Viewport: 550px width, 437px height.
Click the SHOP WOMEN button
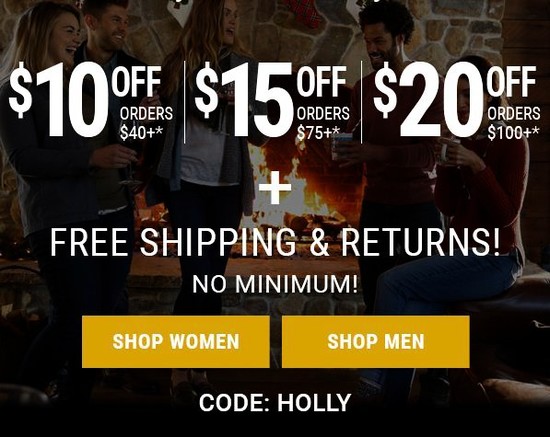click(x=176, y=342)
